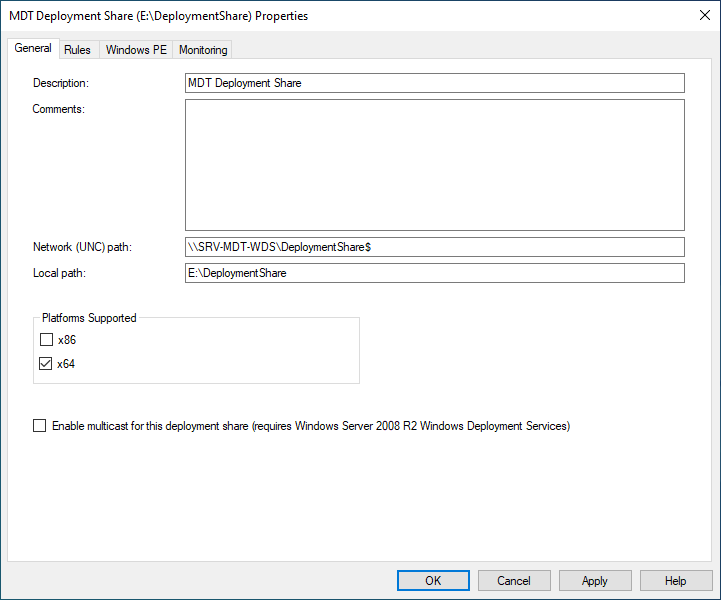Image resolution: width=721 pixels, height=600 pixels.
Task: Click the Comments label
Action: point(58,109)
